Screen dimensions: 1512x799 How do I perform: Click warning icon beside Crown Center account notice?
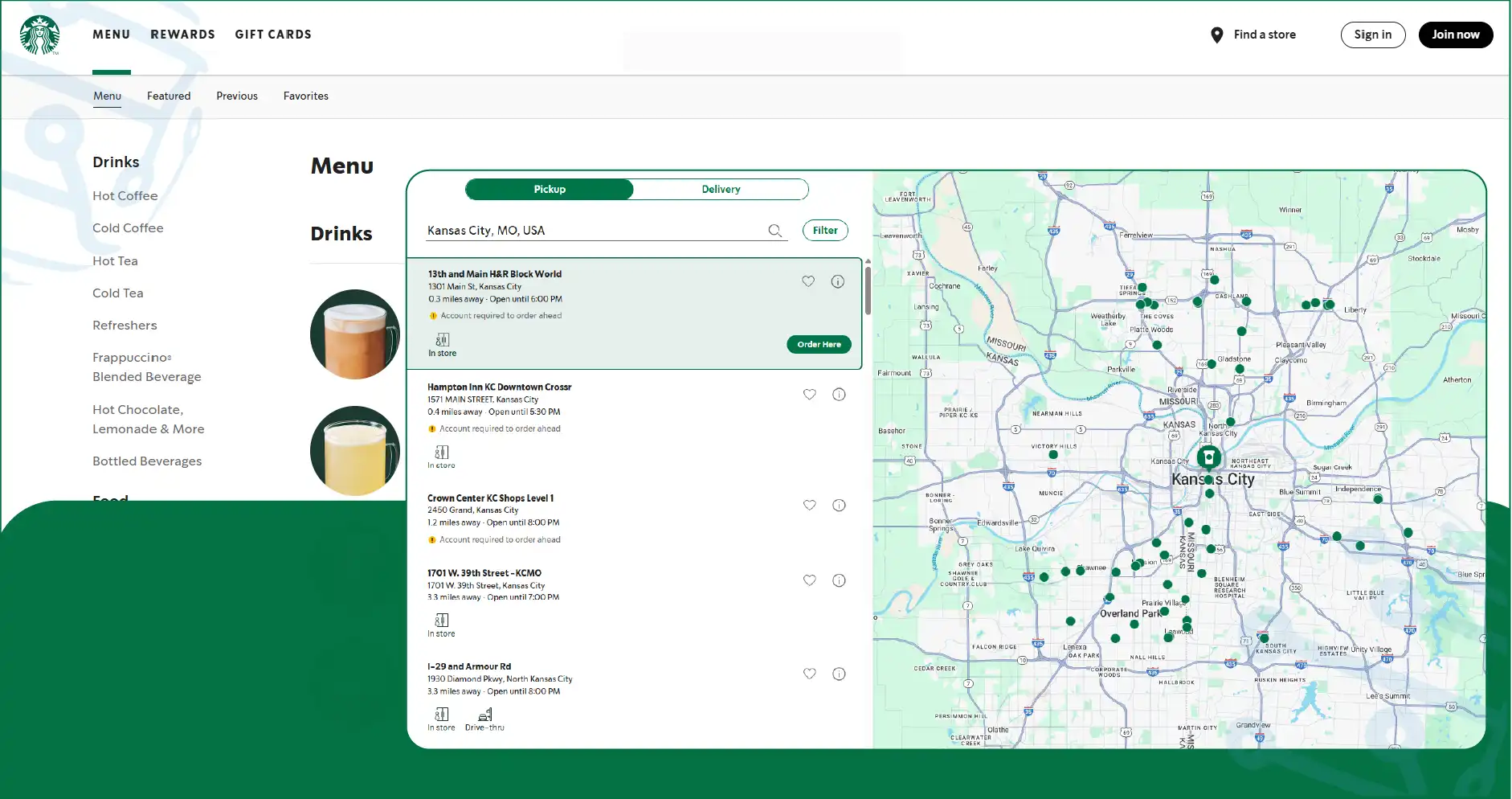[x=432, y=540]
